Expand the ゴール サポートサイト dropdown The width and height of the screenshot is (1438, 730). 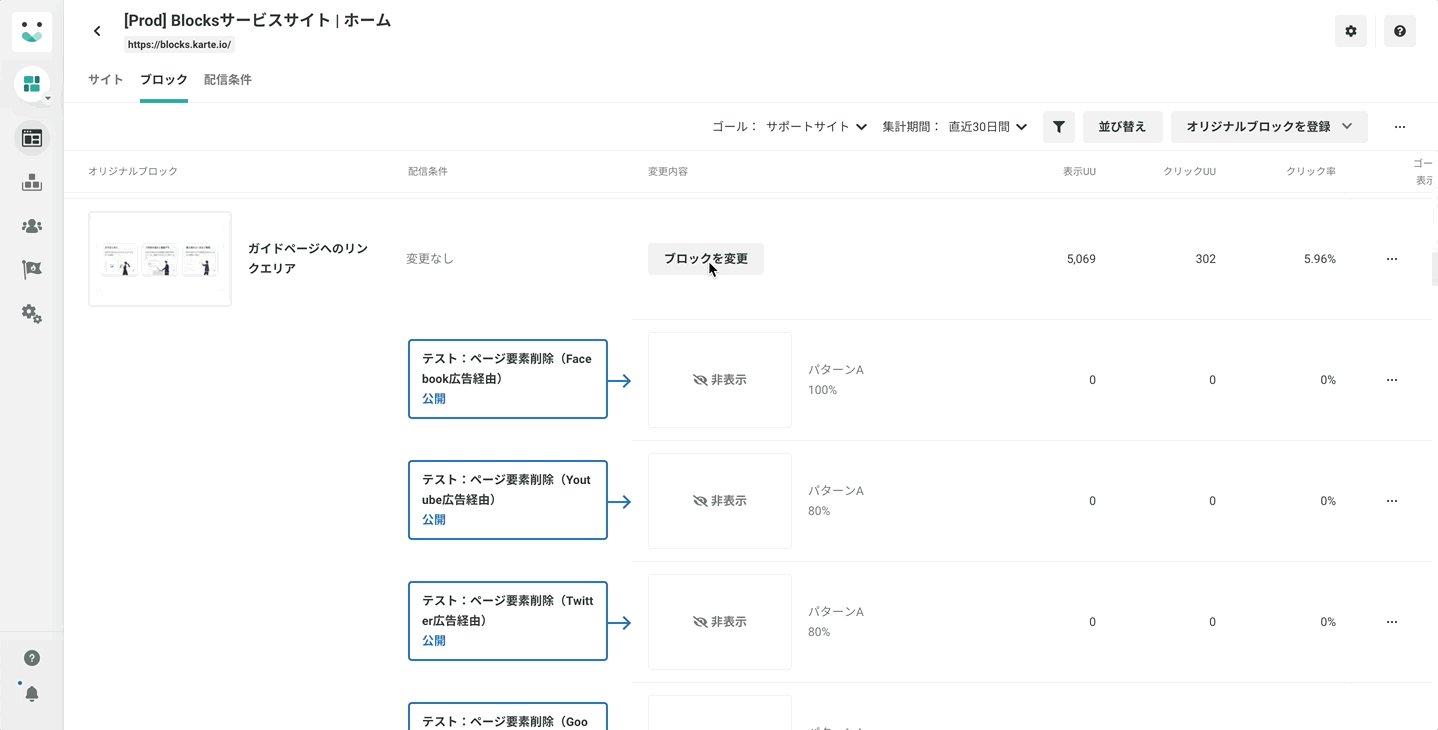pos(815,127)
